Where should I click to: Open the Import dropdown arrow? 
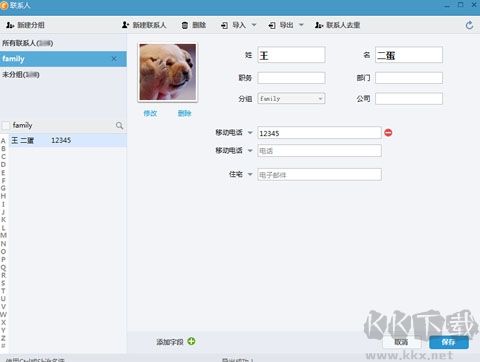(254, 25)
